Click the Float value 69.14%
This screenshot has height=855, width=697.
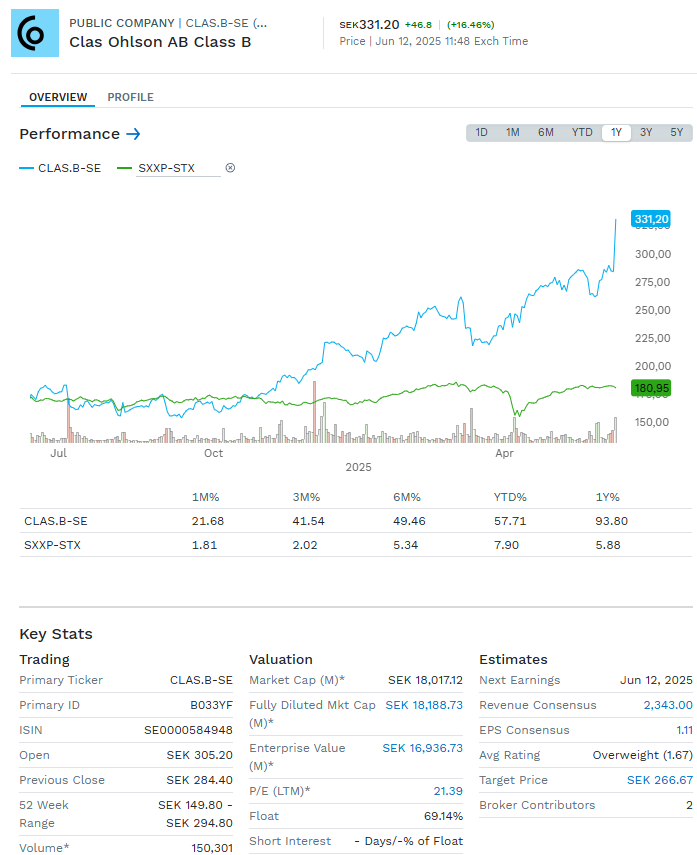click(x=443, y=816)
